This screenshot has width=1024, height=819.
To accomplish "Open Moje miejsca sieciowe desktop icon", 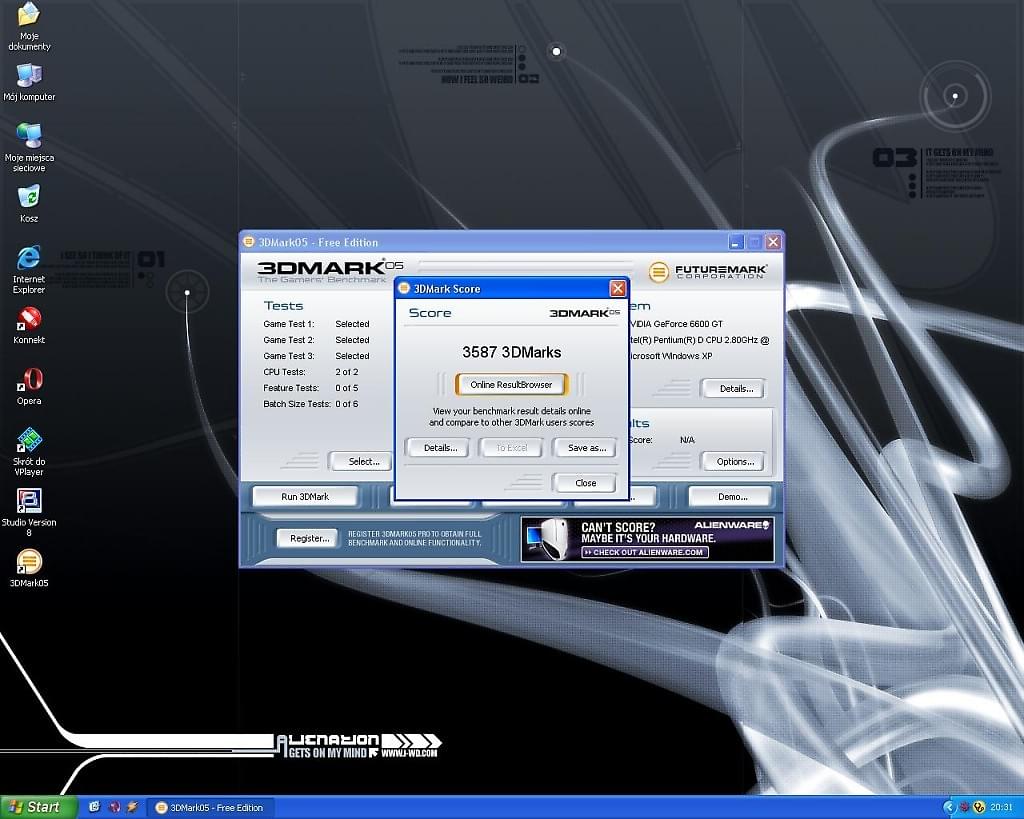I will [29, 147].
